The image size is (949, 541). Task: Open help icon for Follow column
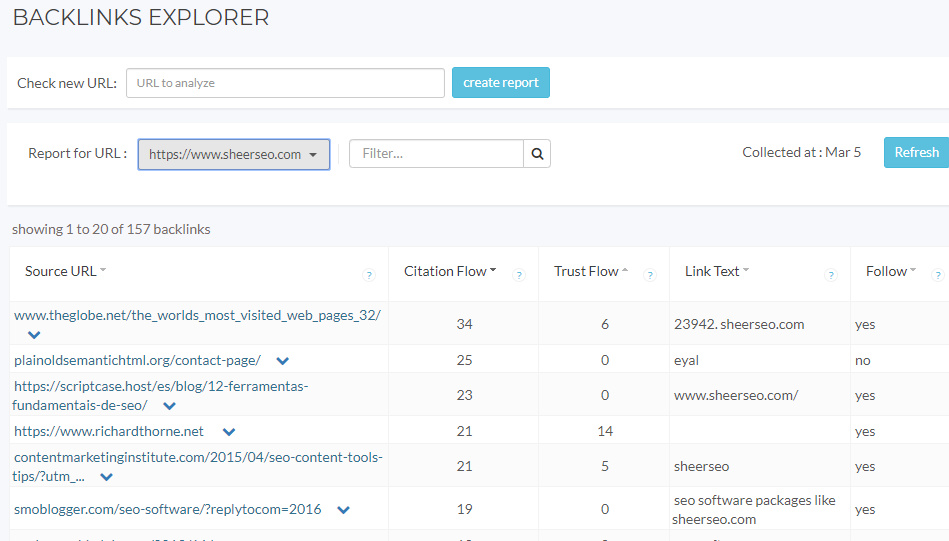(938, 275)
